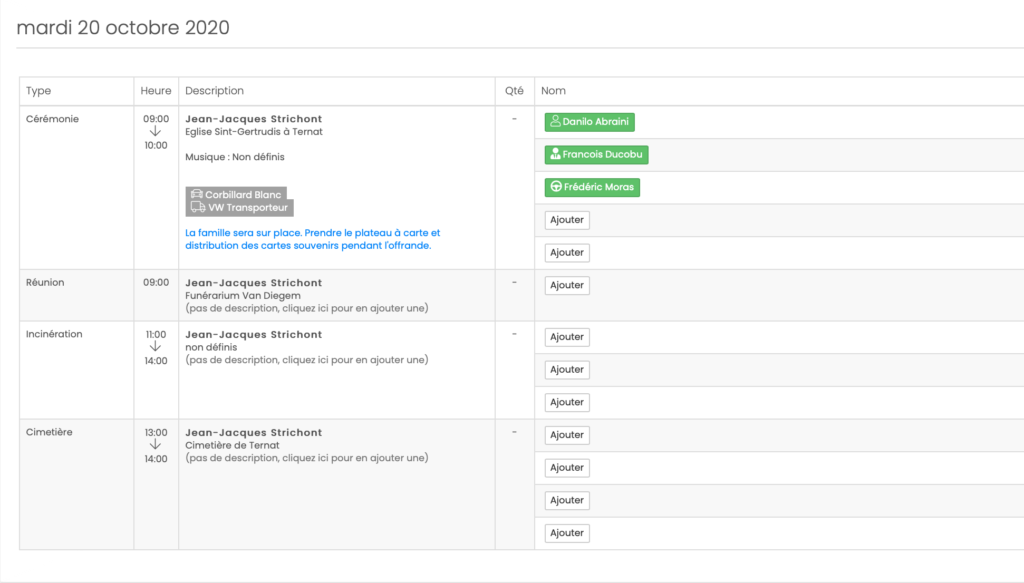The height and width of the screenshot is (583, 1024).
Task: Click the Heure column header
Action: click(x=156, y=91)
